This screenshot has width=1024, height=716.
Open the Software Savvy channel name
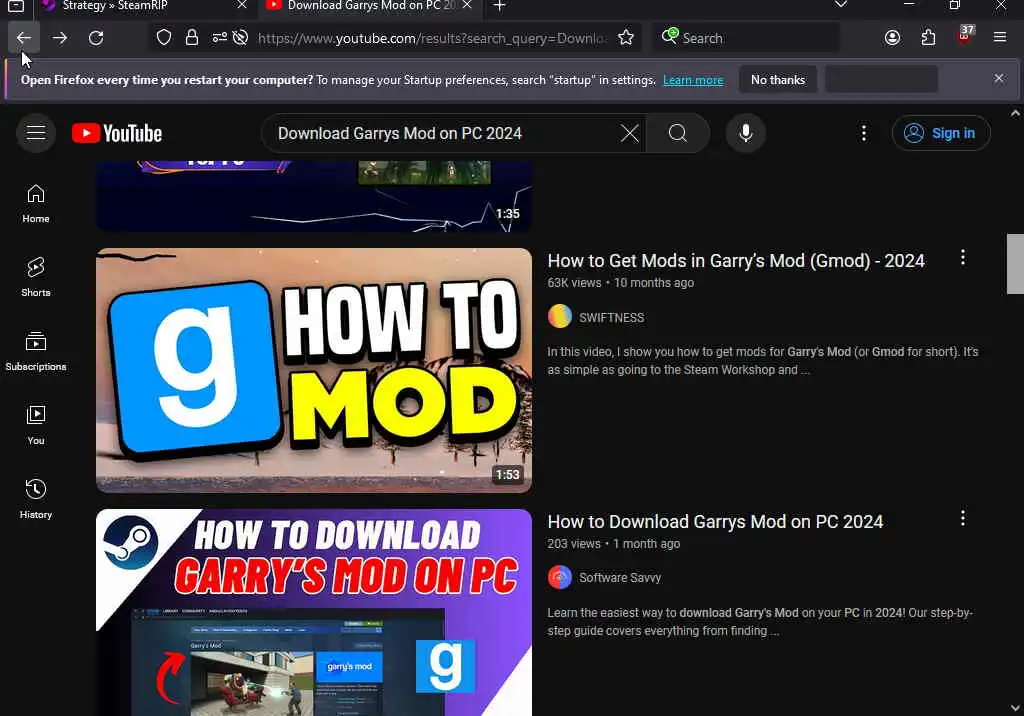point(620,578)
